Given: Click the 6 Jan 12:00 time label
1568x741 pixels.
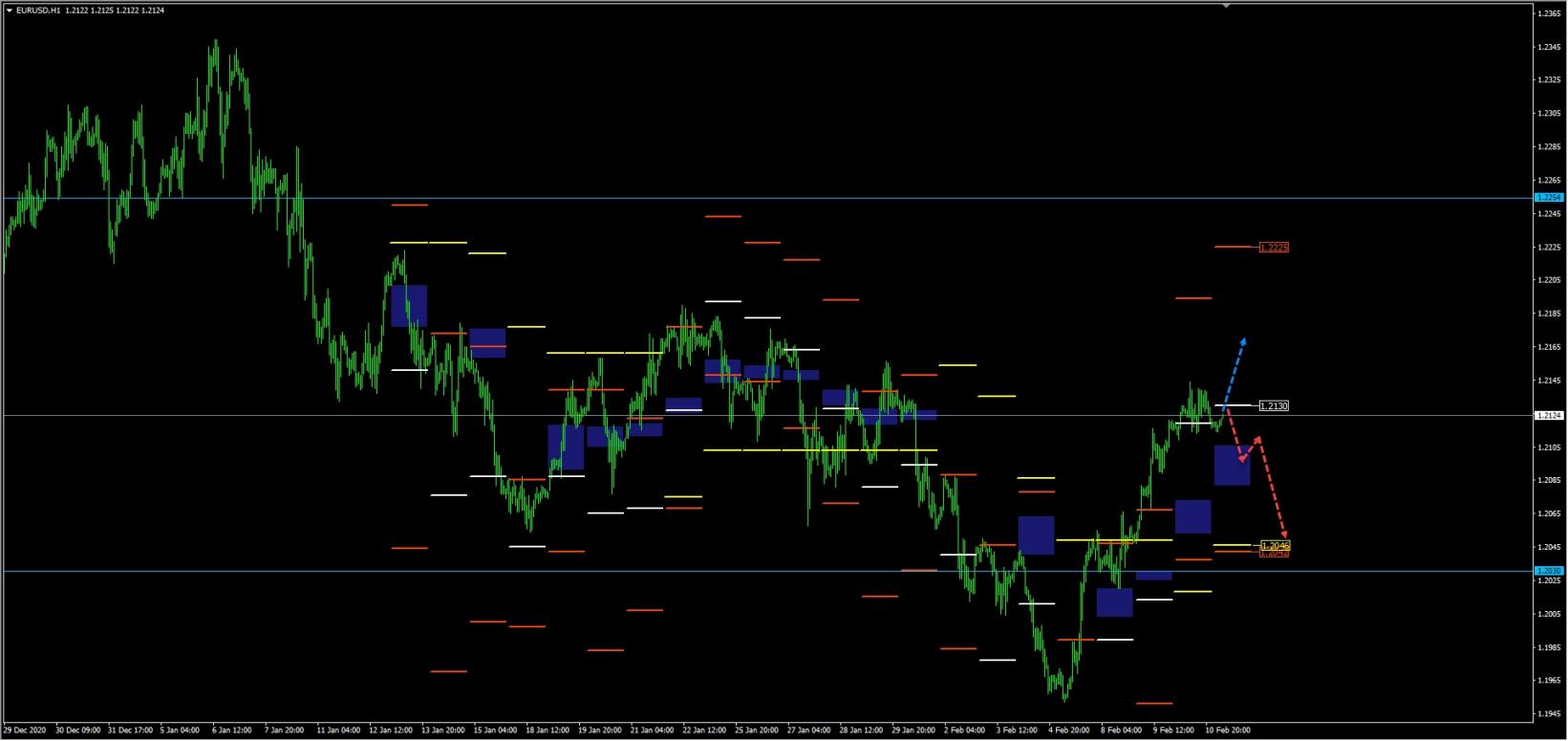Looking at the screenshot, I should point(232,730).
